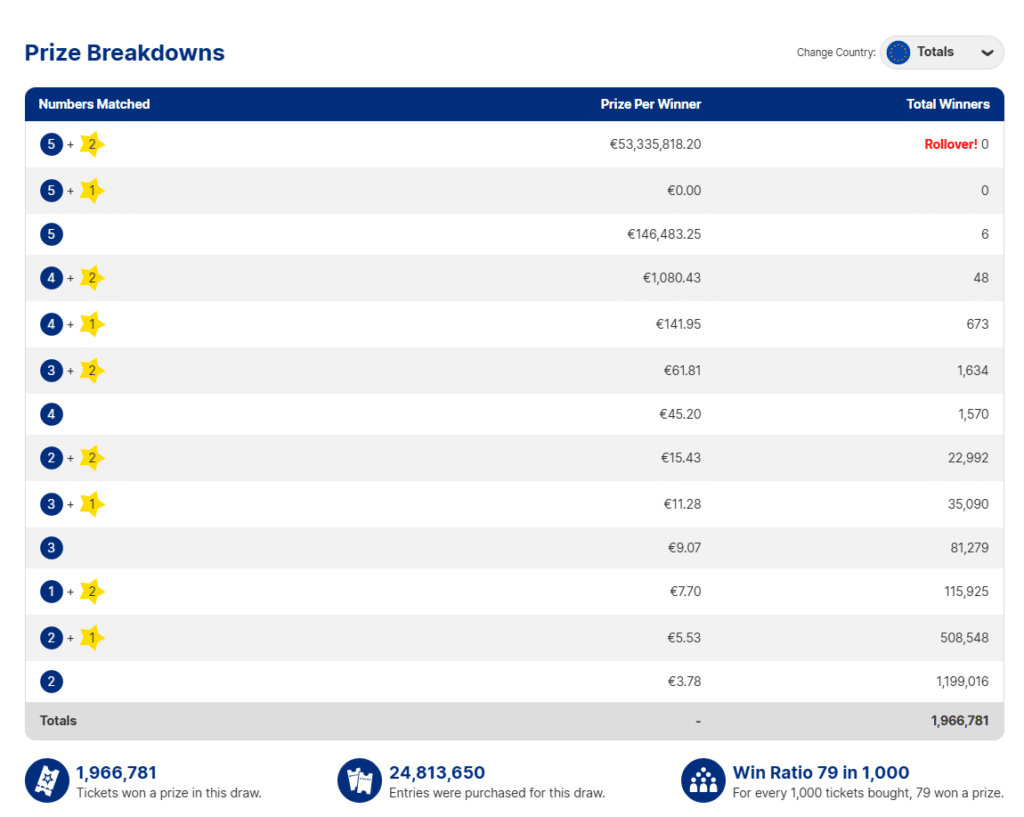
Task: Click the lone 3 ball in €9.07 row
Action: (52, 548)
